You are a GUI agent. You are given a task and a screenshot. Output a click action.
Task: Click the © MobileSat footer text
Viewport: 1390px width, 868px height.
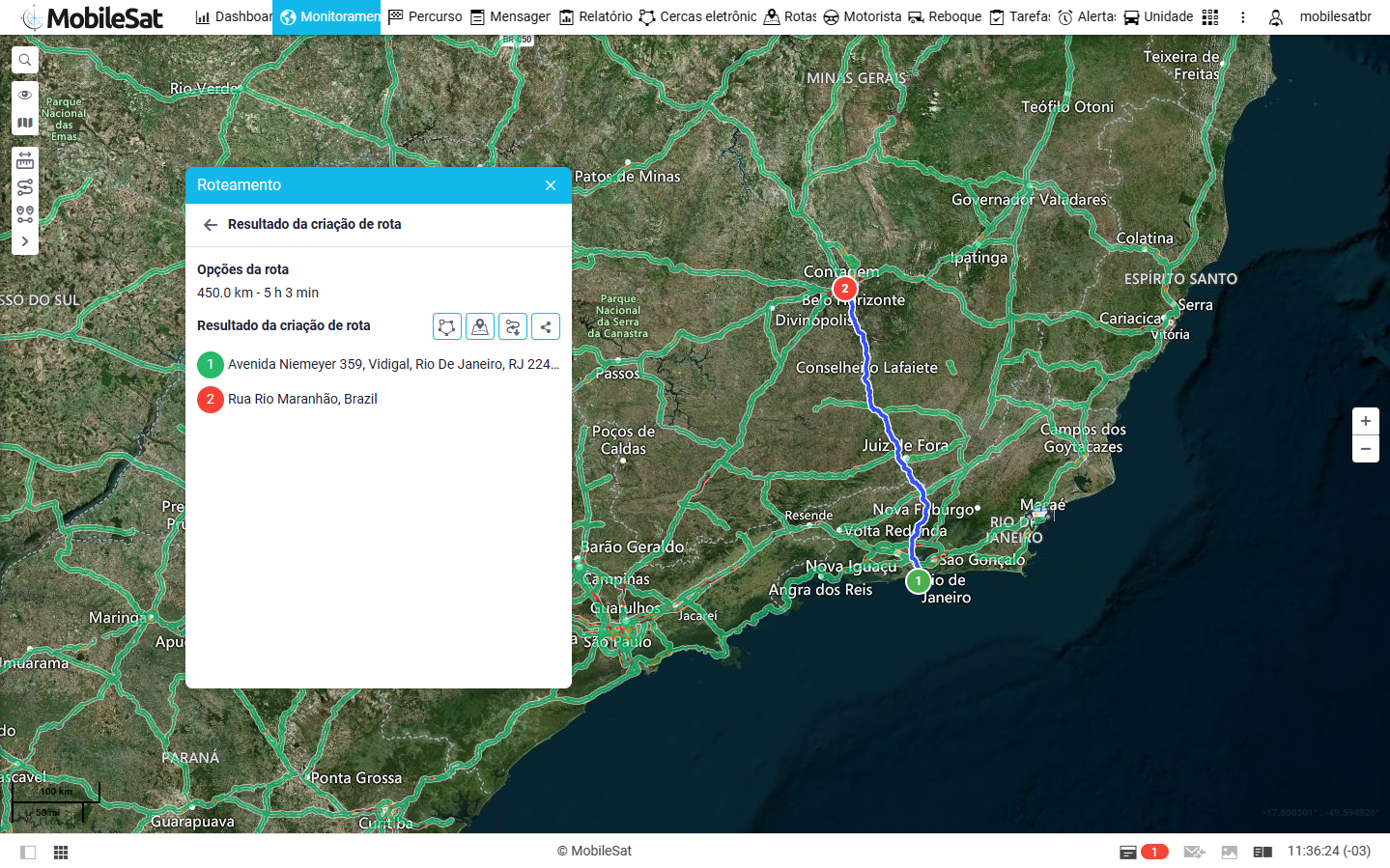pos(594,851)
